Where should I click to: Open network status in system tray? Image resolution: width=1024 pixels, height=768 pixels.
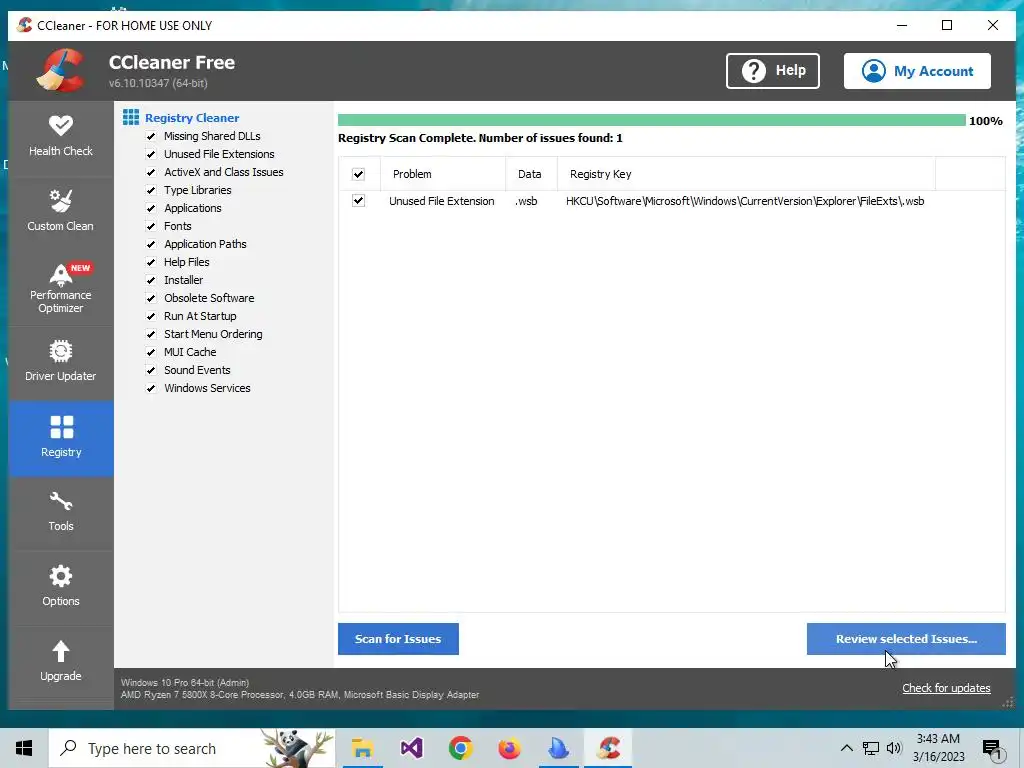(x=871, y=748)
